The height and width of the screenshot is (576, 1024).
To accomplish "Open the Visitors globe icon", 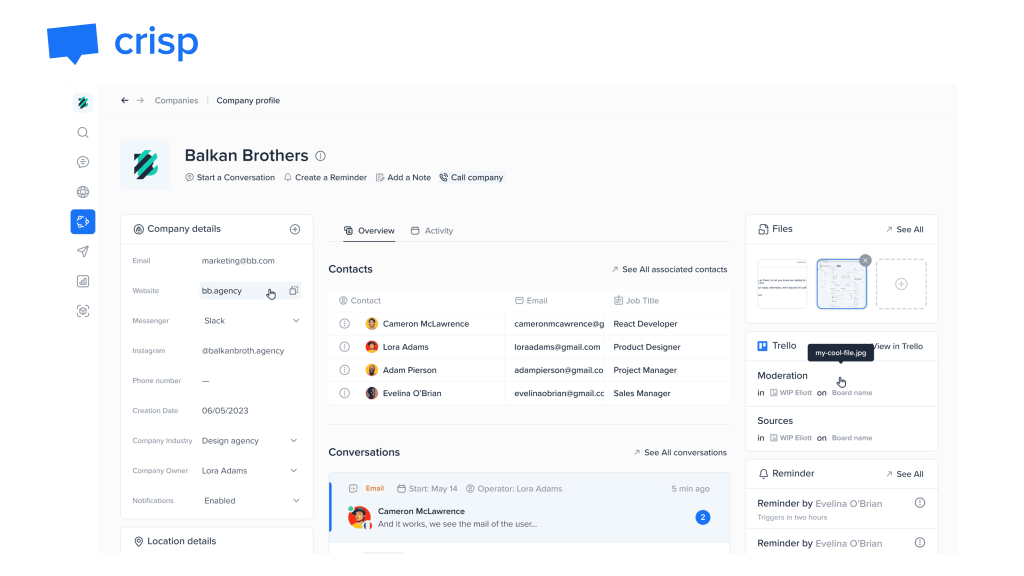I will [83, 191].
